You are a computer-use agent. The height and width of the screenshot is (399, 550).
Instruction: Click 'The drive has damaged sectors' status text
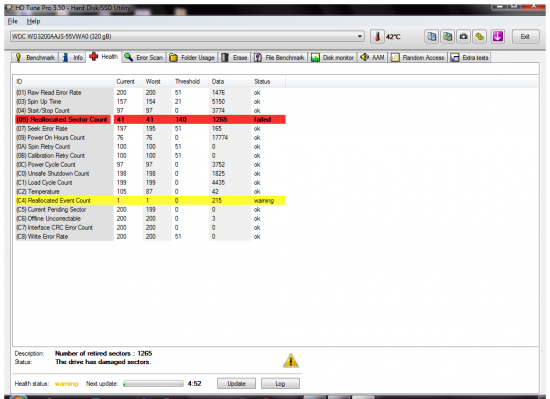(103, 362)
